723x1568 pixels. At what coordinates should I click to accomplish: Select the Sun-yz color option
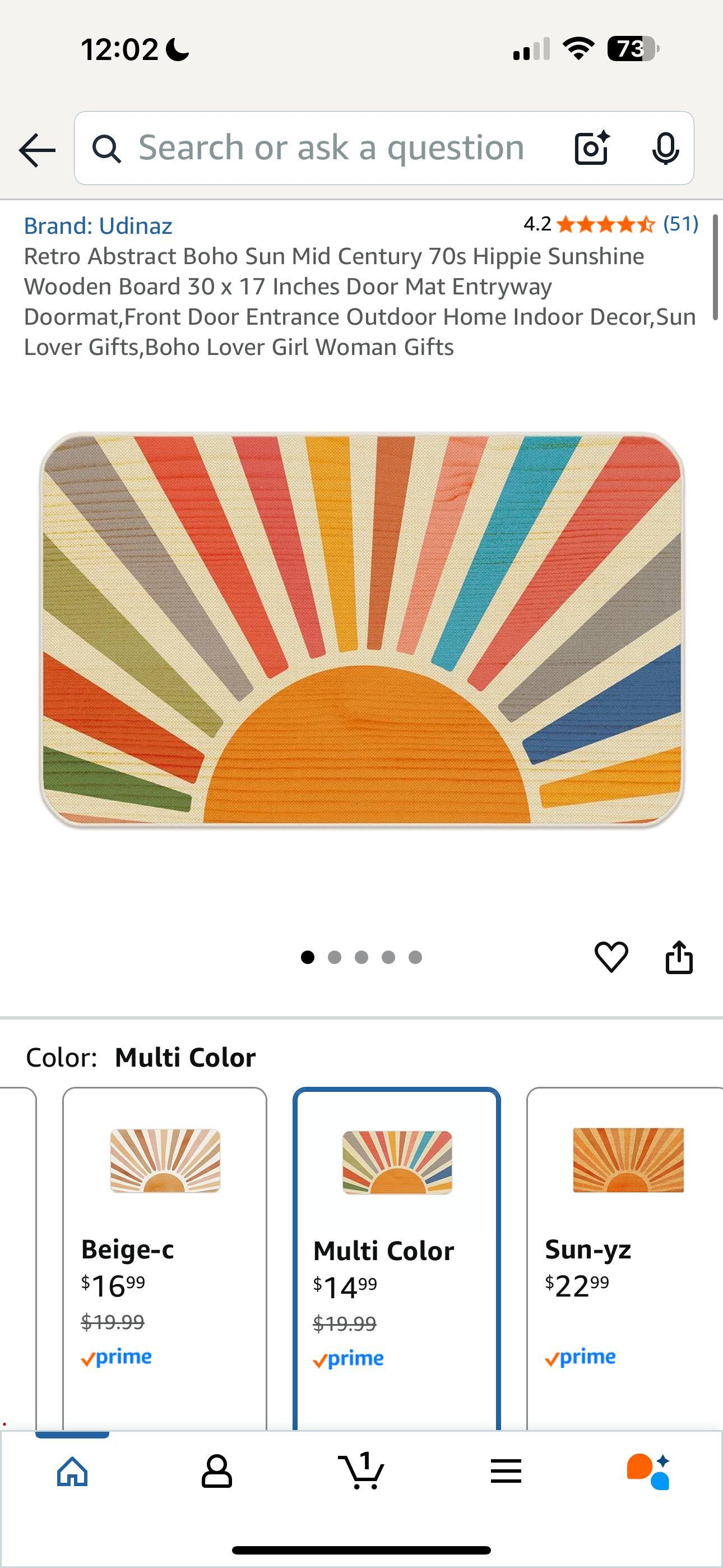point(624,1257)
